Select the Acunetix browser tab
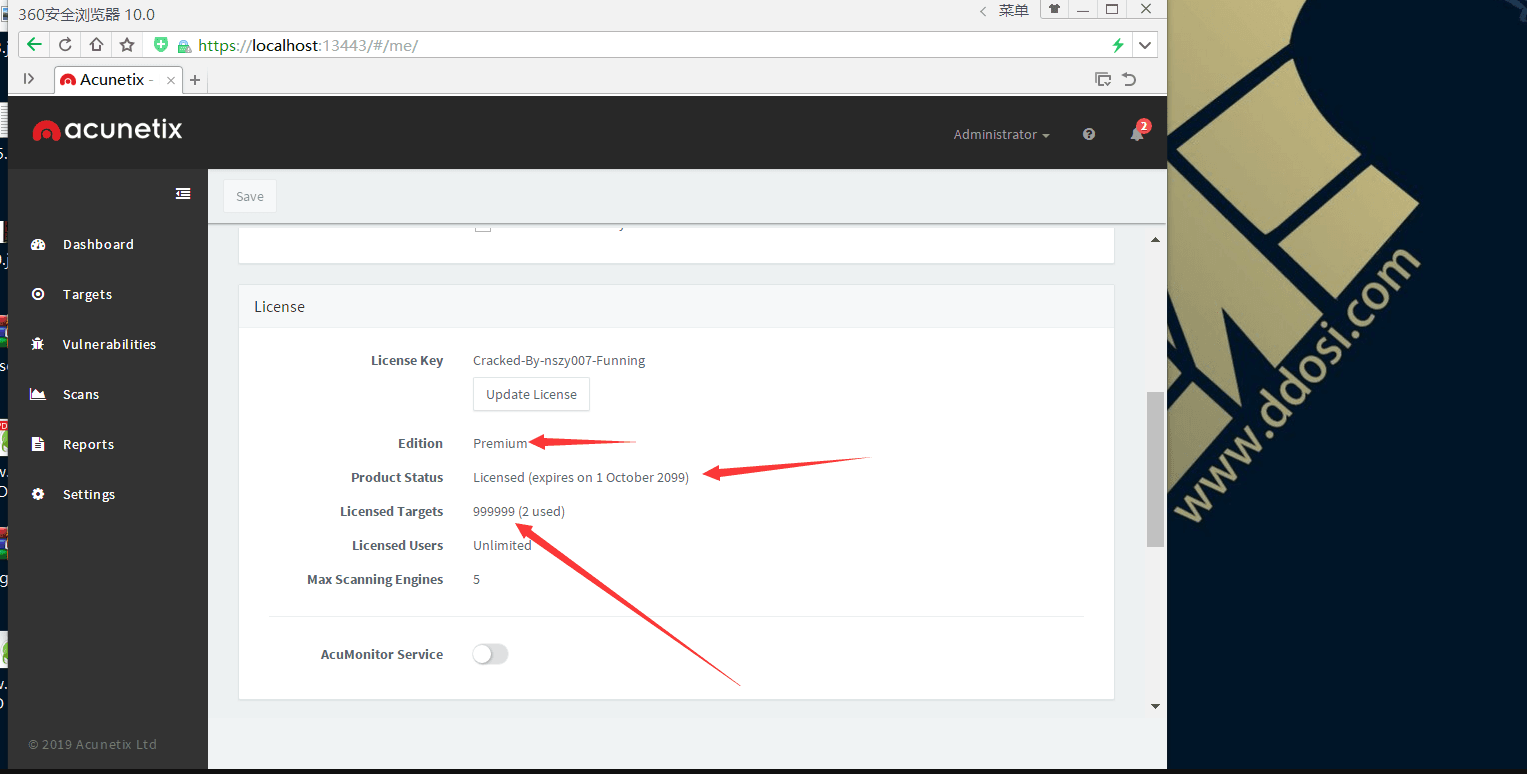This screenshot has width=1527, height=774. pyautogui.click(x=117, y=80)
